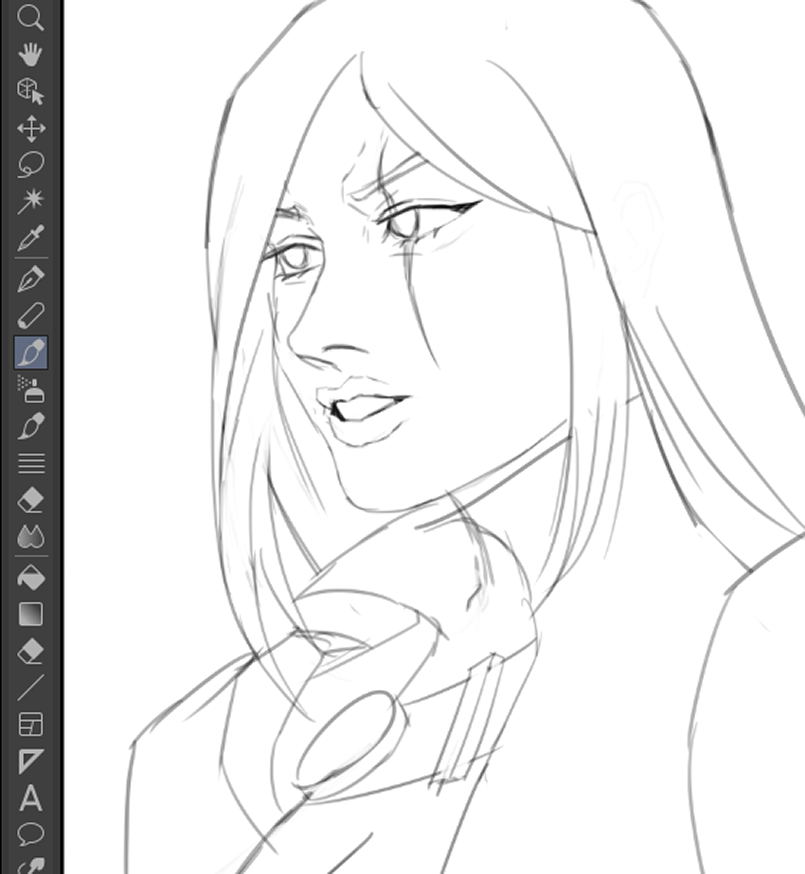Select the horizontal lines hatching tool
The height and width of the screenshot is (874, 805).
click(31, 463)
